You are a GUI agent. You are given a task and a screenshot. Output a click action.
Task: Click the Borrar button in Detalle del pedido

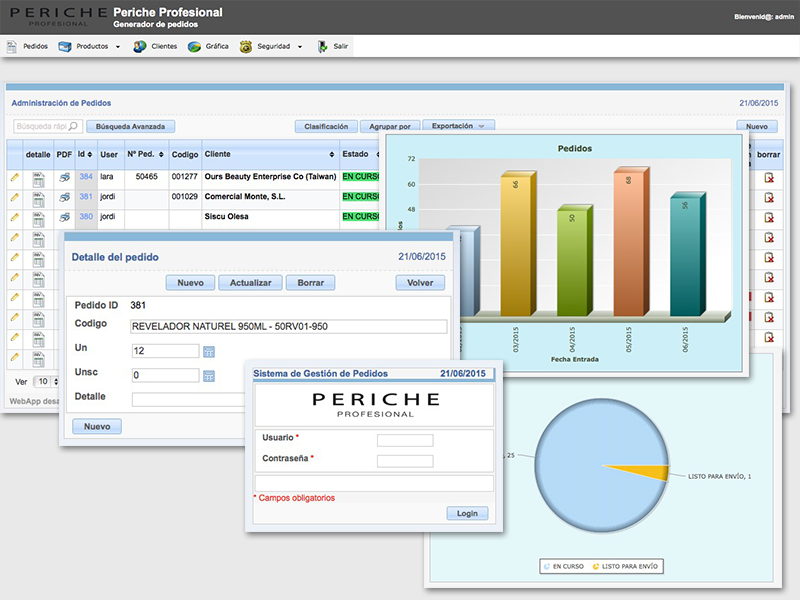tap(310, 283)
